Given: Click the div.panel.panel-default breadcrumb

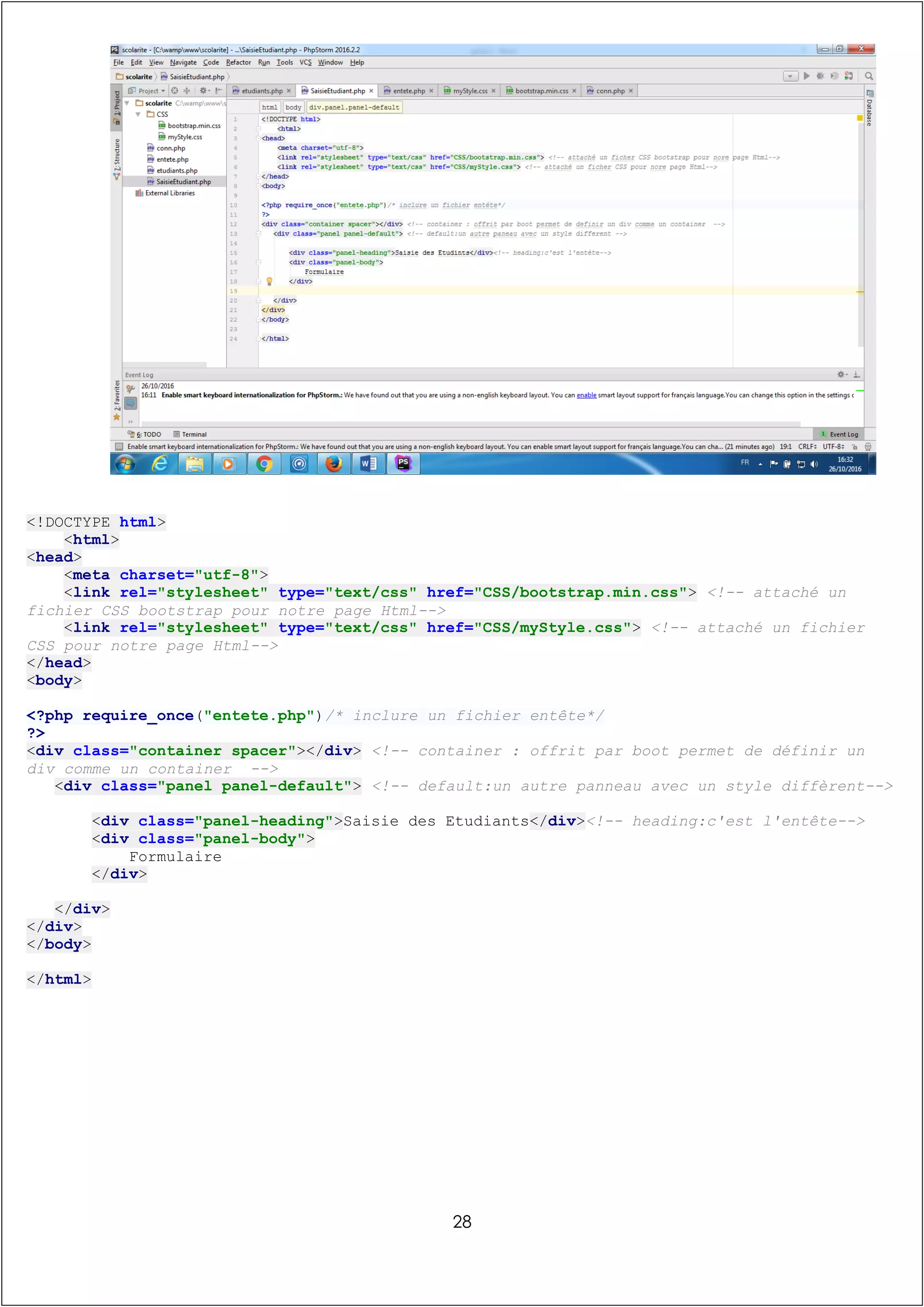Looking at the screenshot, I should tap(354, 107).
